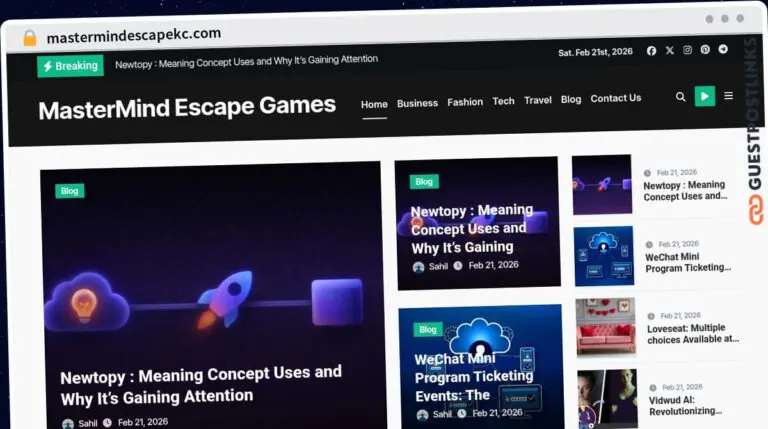768x429 pixels.
Task: Open large featured Newtopy article title
Action: pyautogui.click(x=201, y=385)
